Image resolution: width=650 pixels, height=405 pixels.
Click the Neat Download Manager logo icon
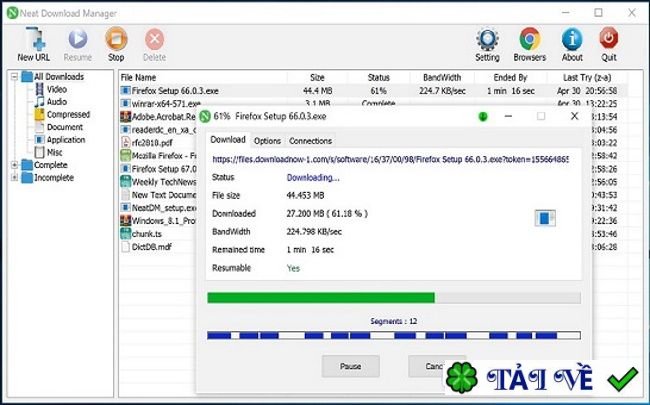pos(13,13)
